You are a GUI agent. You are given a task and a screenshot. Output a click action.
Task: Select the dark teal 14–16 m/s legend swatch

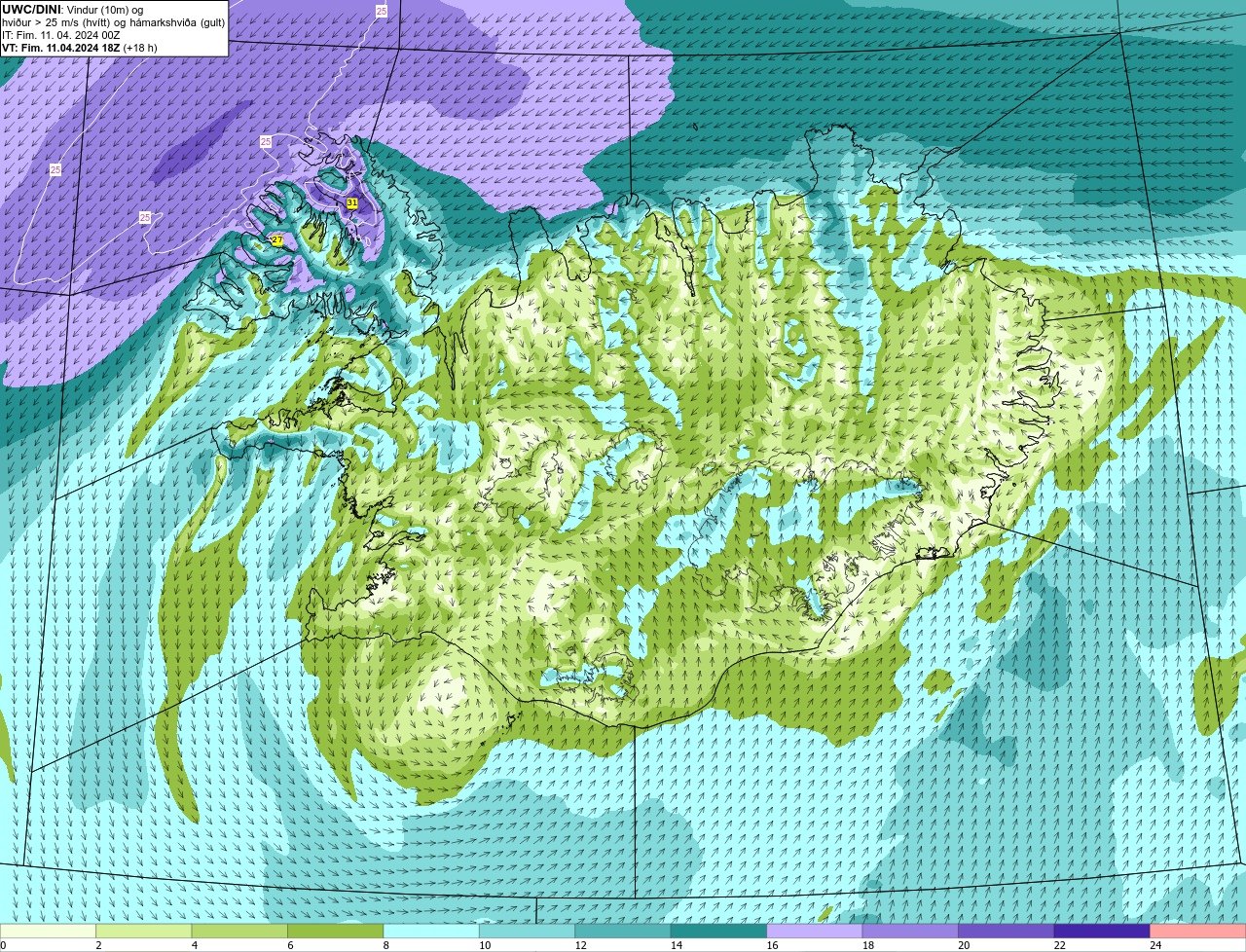719,931
